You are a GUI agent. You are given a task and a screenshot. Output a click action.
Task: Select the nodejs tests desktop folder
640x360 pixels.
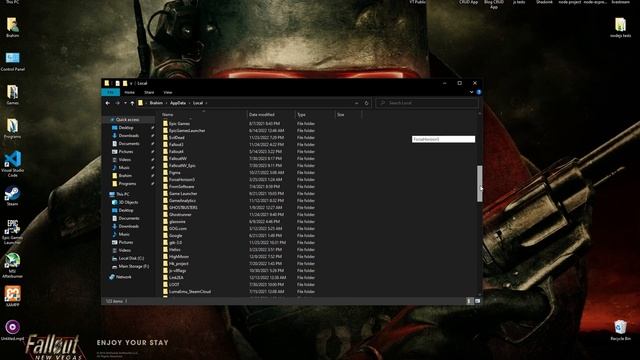[x=620, y=27]
